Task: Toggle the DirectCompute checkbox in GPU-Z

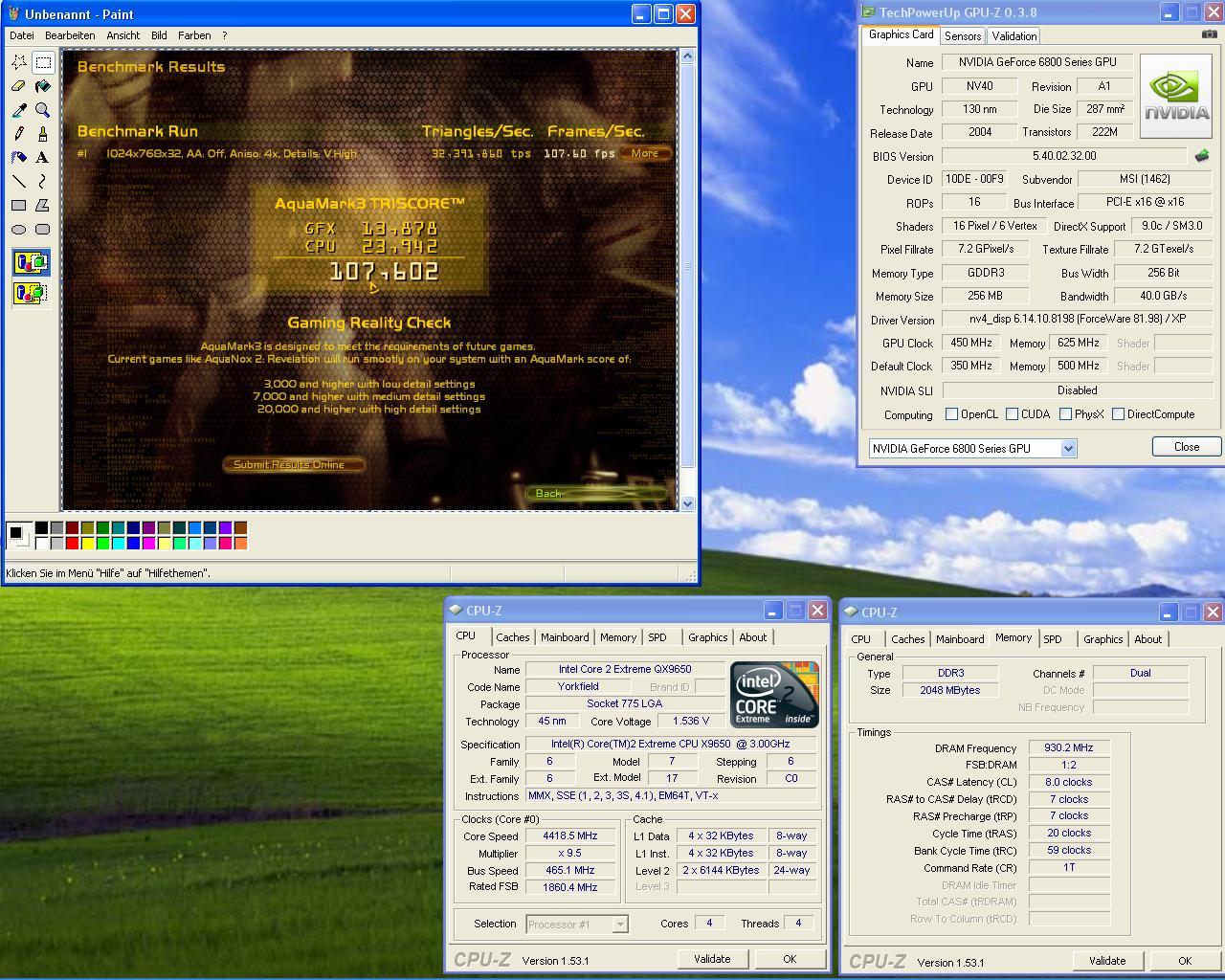Action: 1118,414
